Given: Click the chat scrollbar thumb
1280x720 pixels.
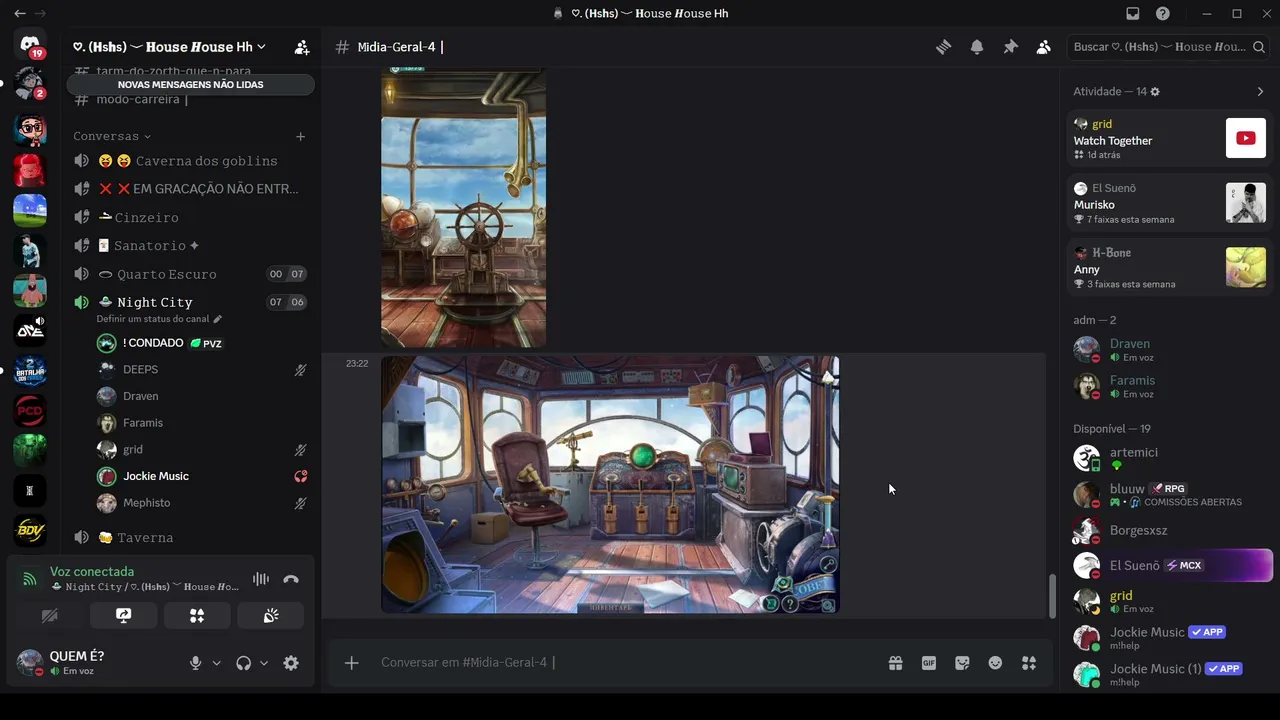Looking at the screenshot, I should (1051, 597).
